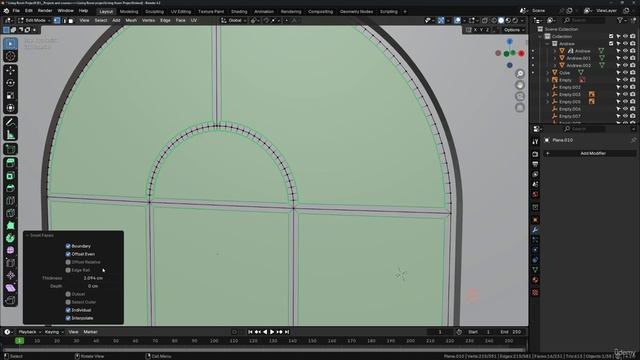Toggle the Individual checkbox
The width and height of the screenshot is (640, 360).
click(68, 310)
